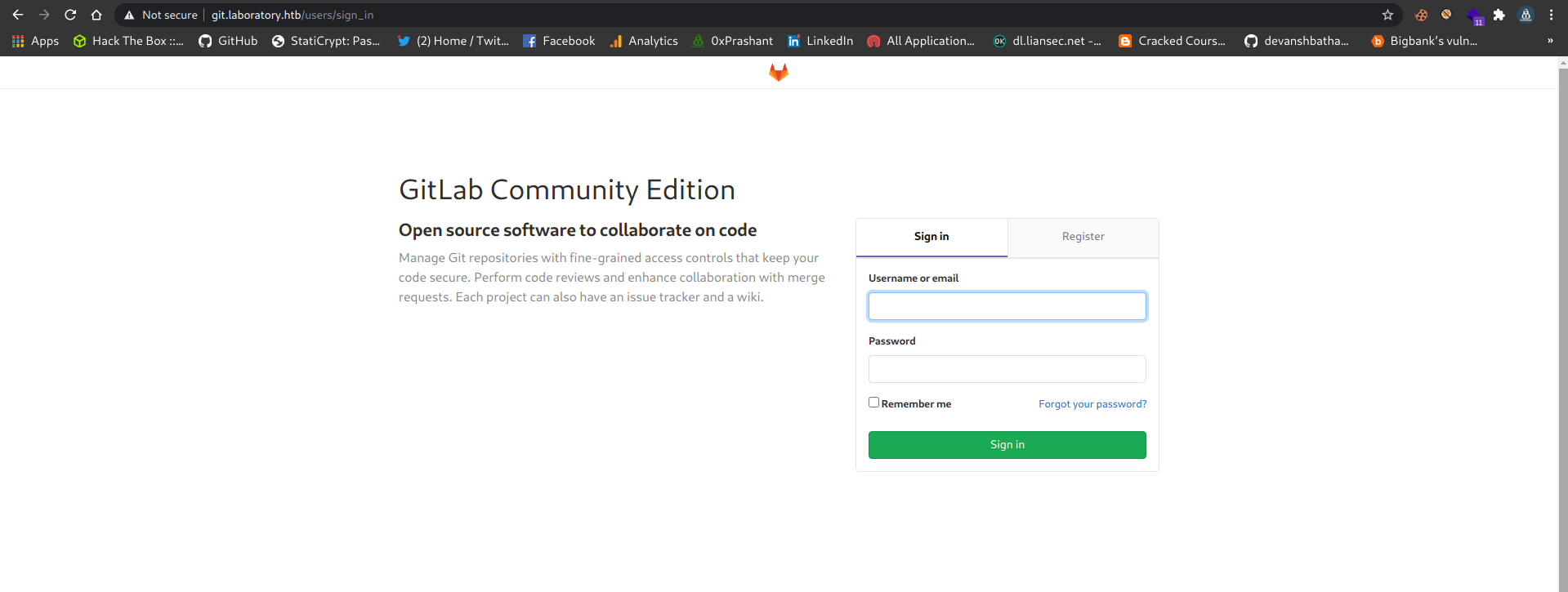Follow the Forgot your password link

tap(1092, 404)
